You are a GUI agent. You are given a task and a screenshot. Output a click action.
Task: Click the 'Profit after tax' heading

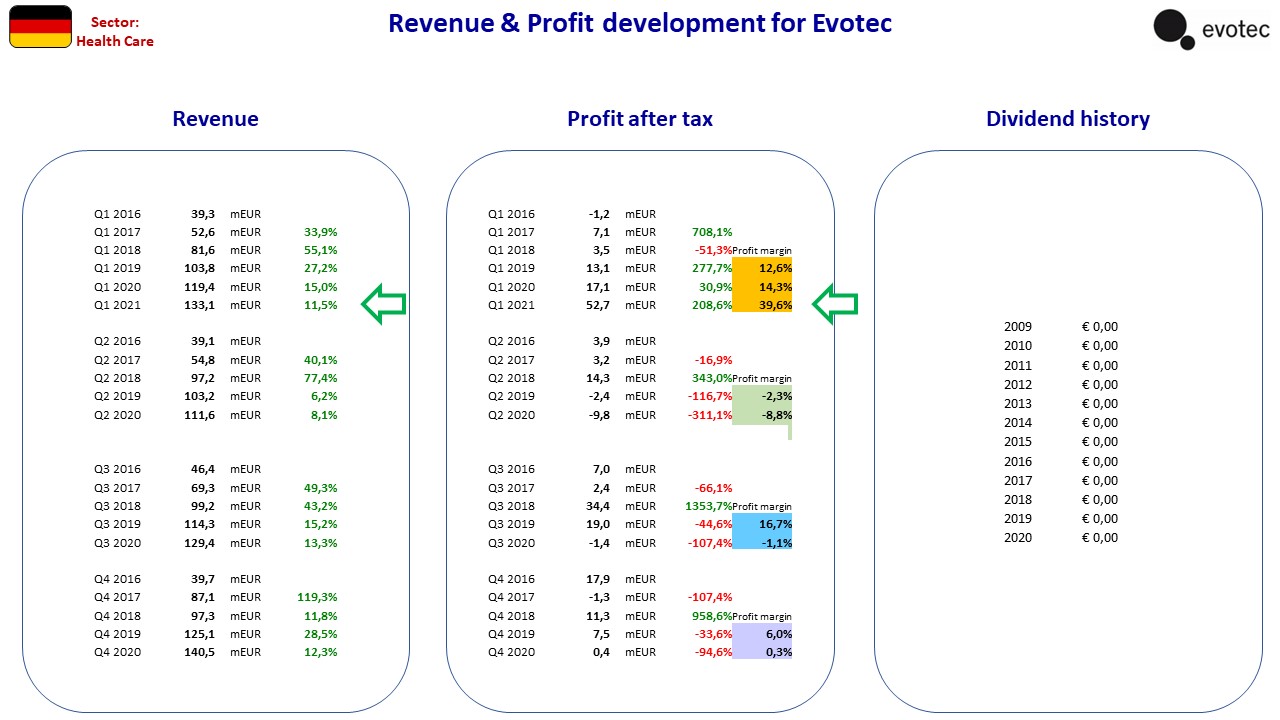click(x=640, y=119)
